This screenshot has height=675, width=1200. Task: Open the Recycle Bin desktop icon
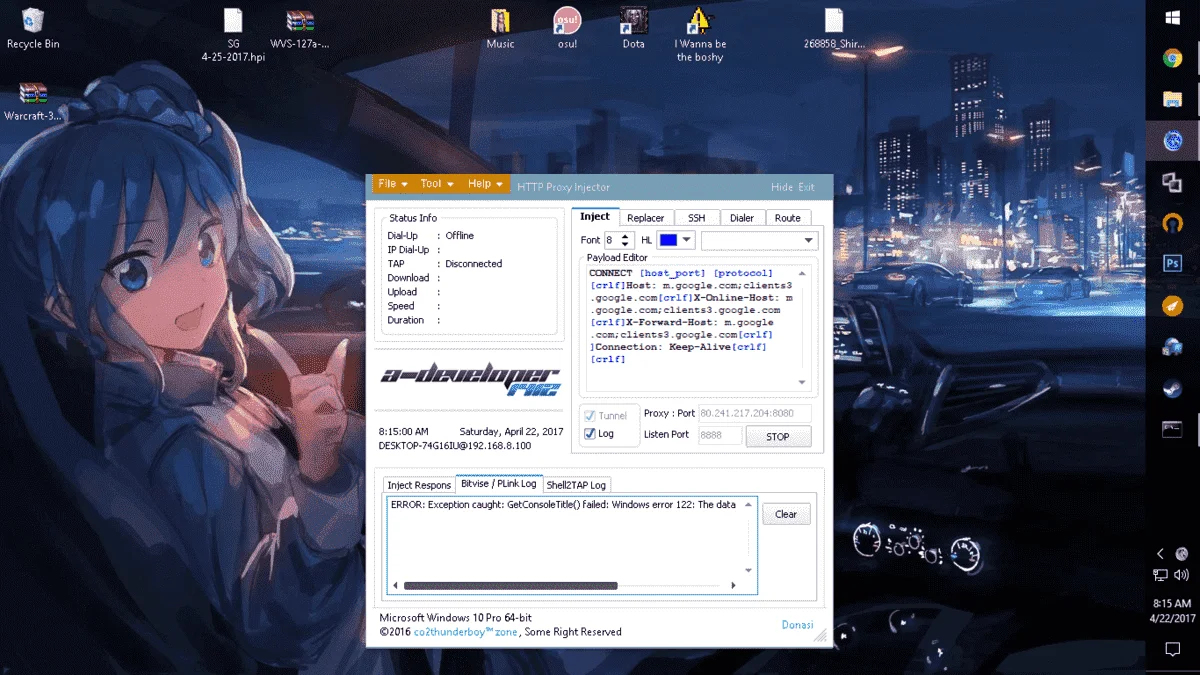[x=32, y=27]
